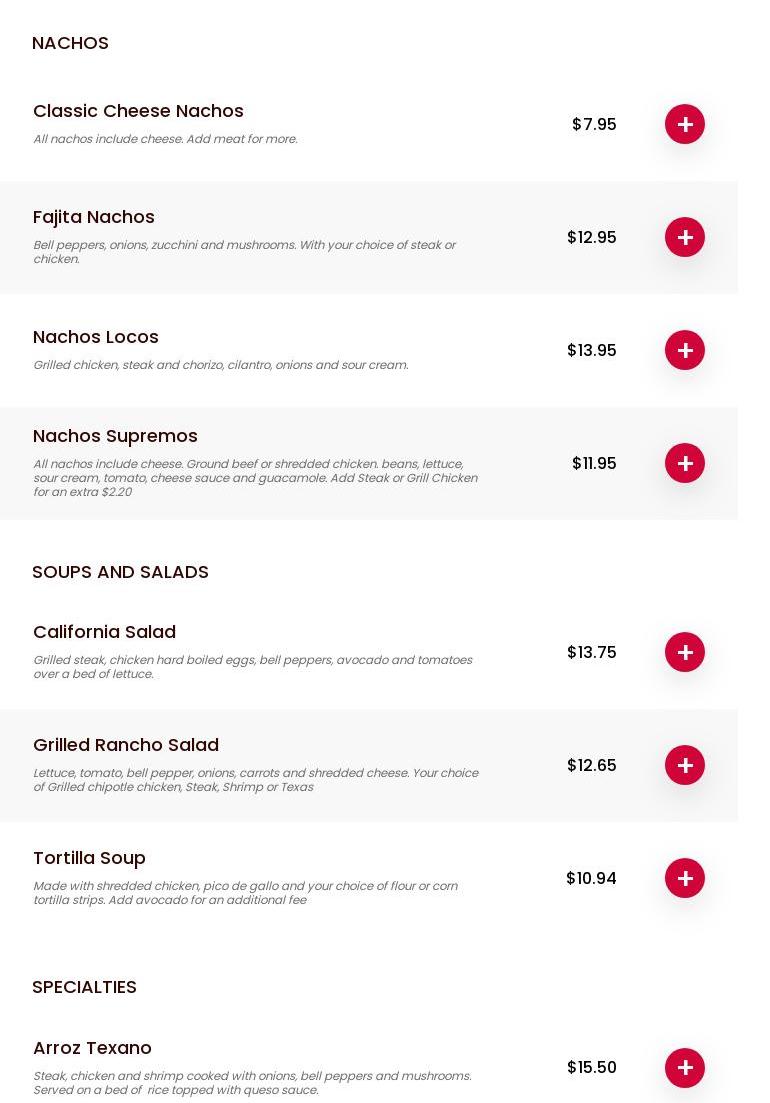
Task: Select Grilled Rancho Salad title
Action: point(126,745)
